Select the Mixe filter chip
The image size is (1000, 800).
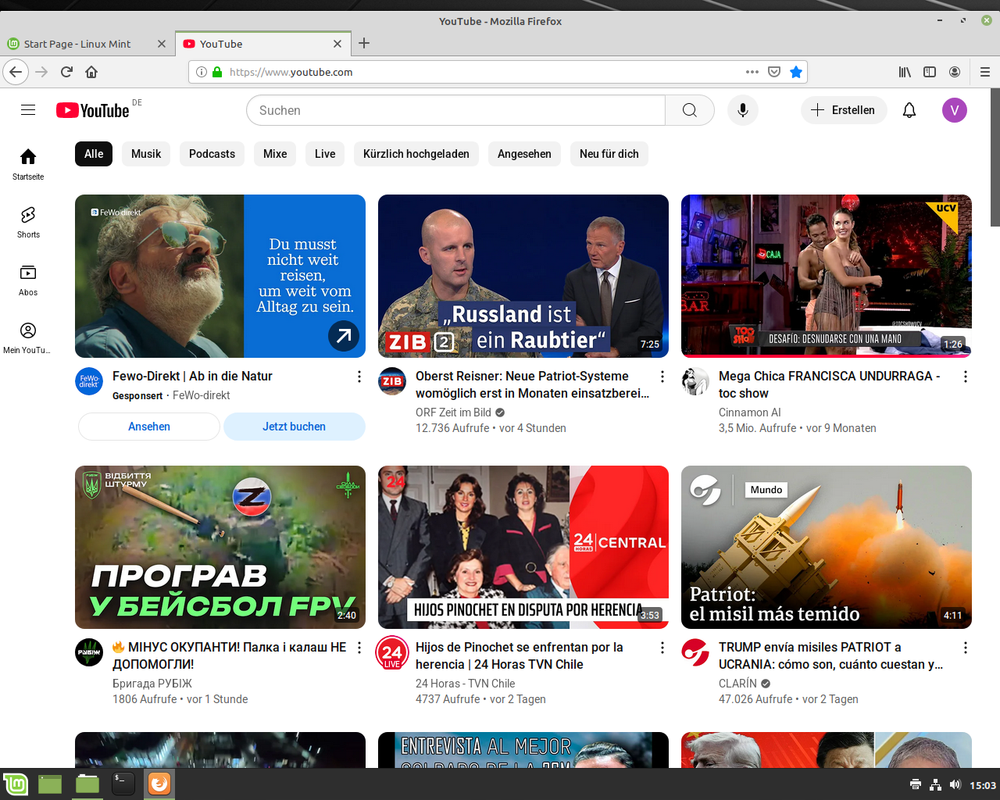click(x=275, y=154)
